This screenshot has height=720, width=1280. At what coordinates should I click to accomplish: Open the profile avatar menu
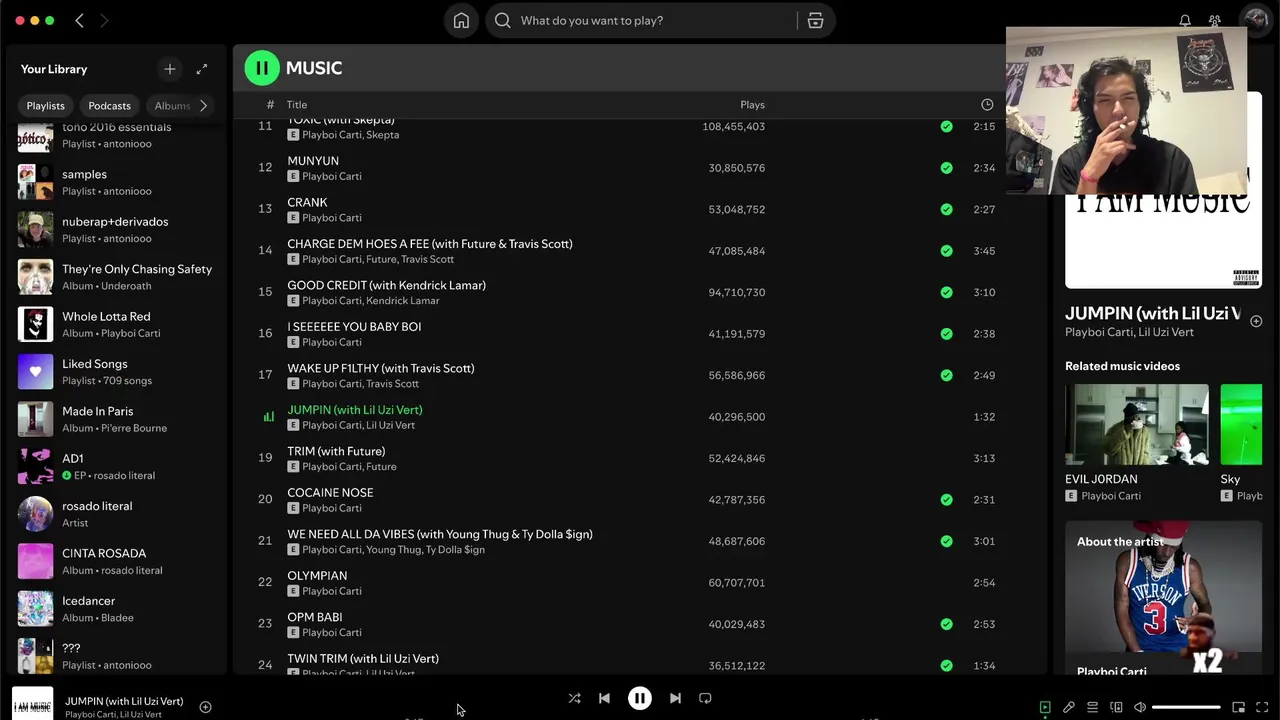1254,20
